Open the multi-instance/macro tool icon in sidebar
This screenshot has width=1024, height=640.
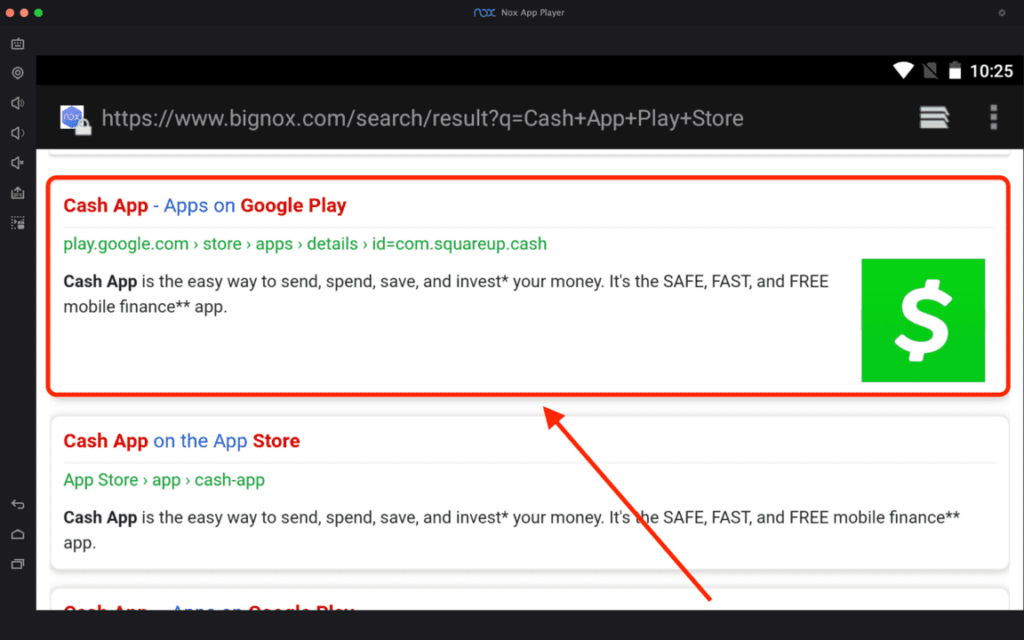coord(18,223)
